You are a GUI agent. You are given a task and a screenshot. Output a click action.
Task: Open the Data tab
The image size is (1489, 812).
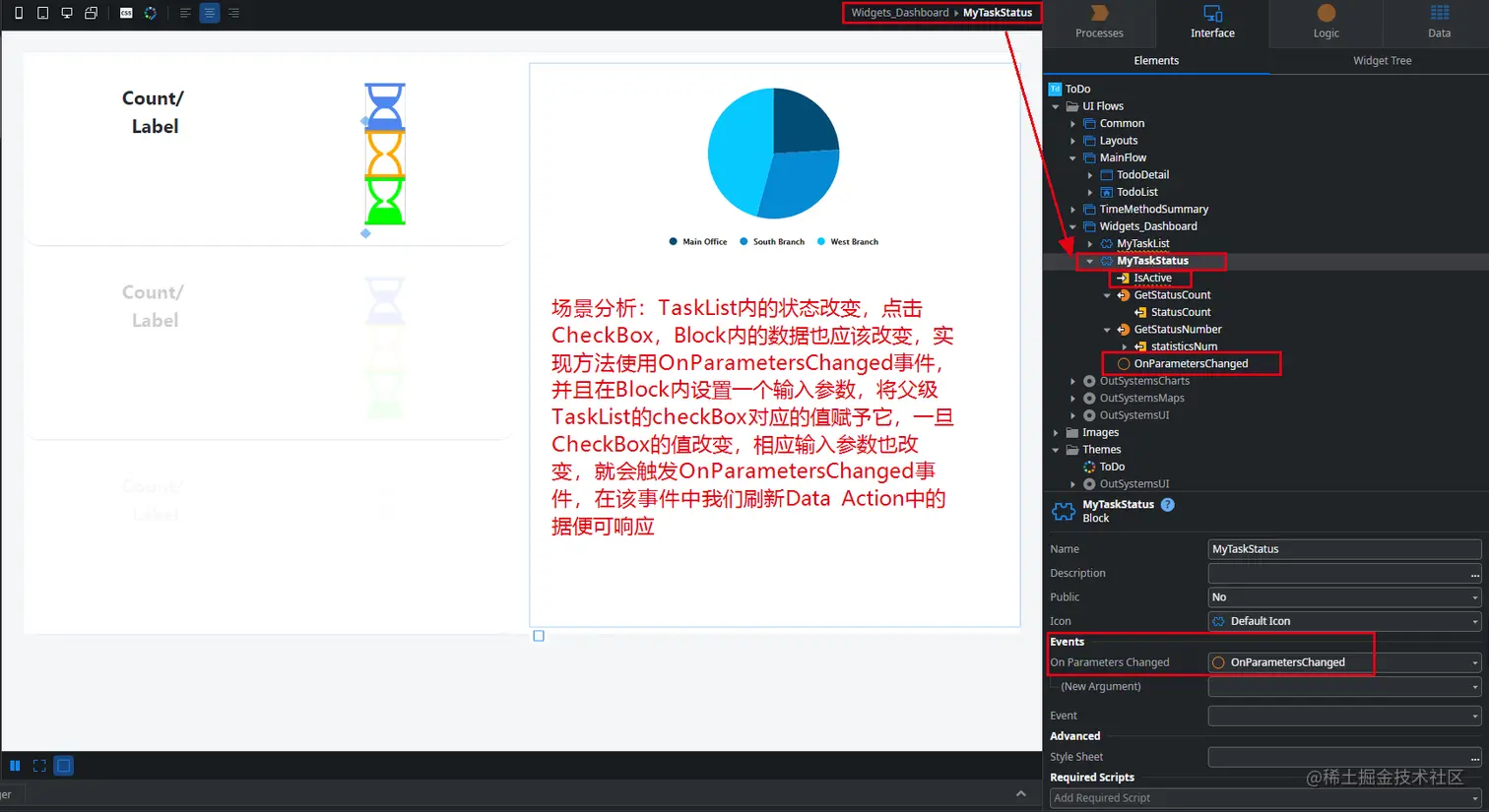[1439, 23]
